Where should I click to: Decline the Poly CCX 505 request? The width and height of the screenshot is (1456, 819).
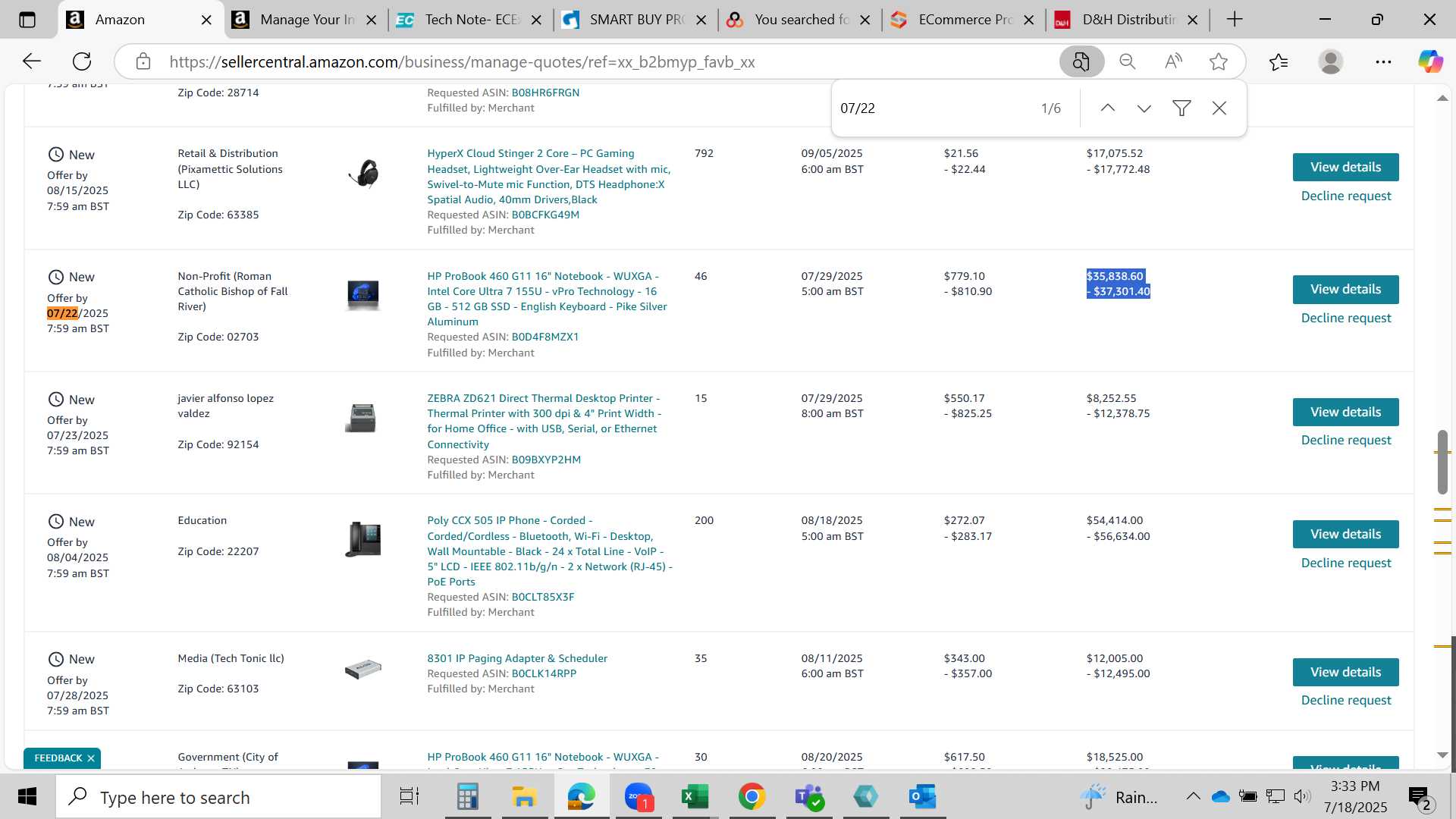tap(1346, 563)
